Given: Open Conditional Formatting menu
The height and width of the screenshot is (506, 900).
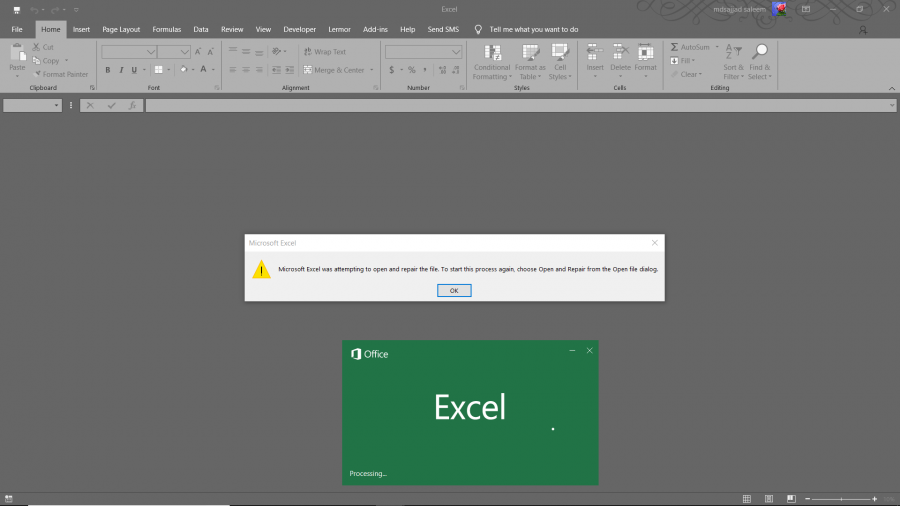Looking at the screenshot, I should [x=492, y=62].
